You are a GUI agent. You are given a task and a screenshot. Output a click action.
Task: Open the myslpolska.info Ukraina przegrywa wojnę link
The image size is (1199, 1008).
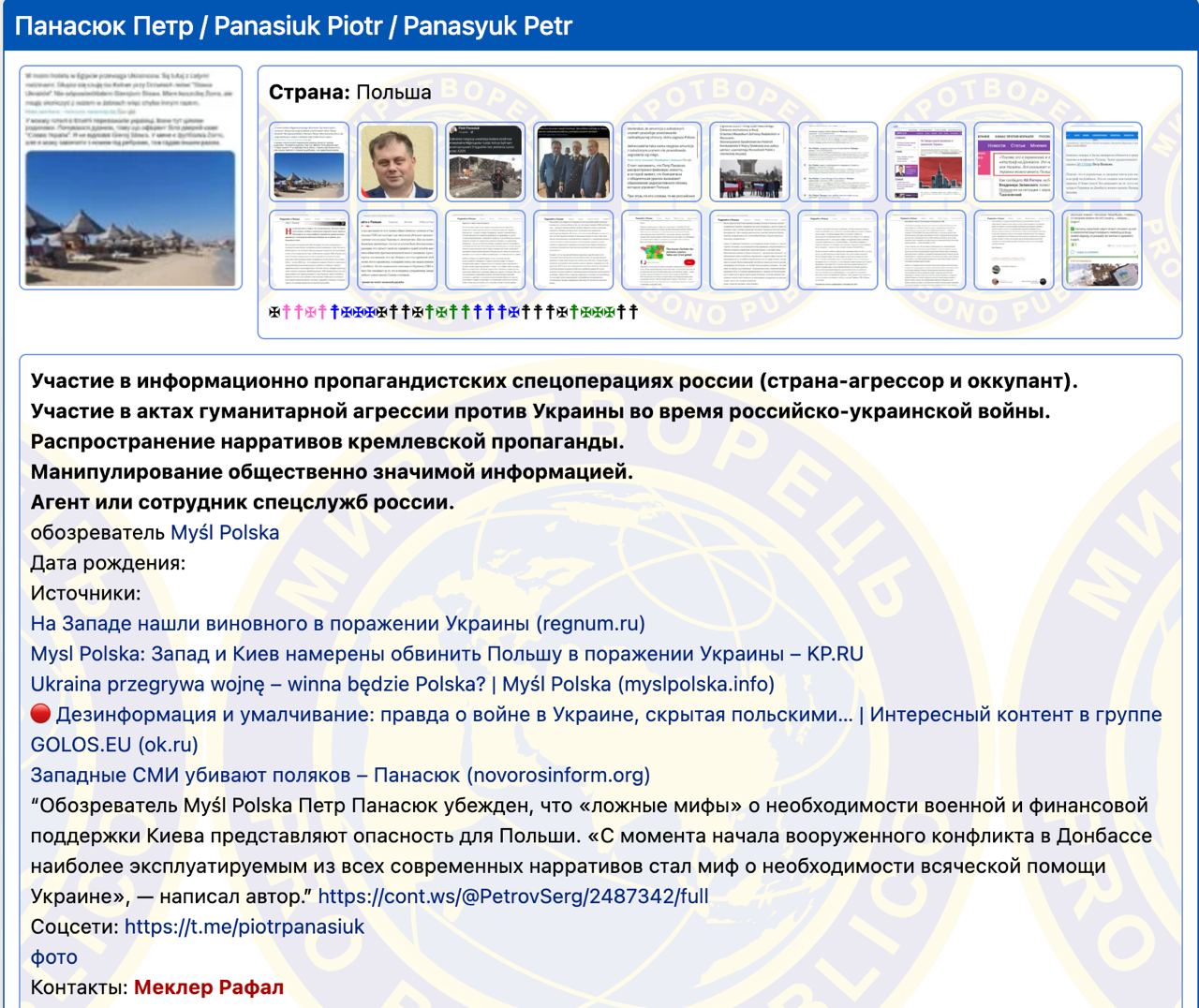point(402,685)
